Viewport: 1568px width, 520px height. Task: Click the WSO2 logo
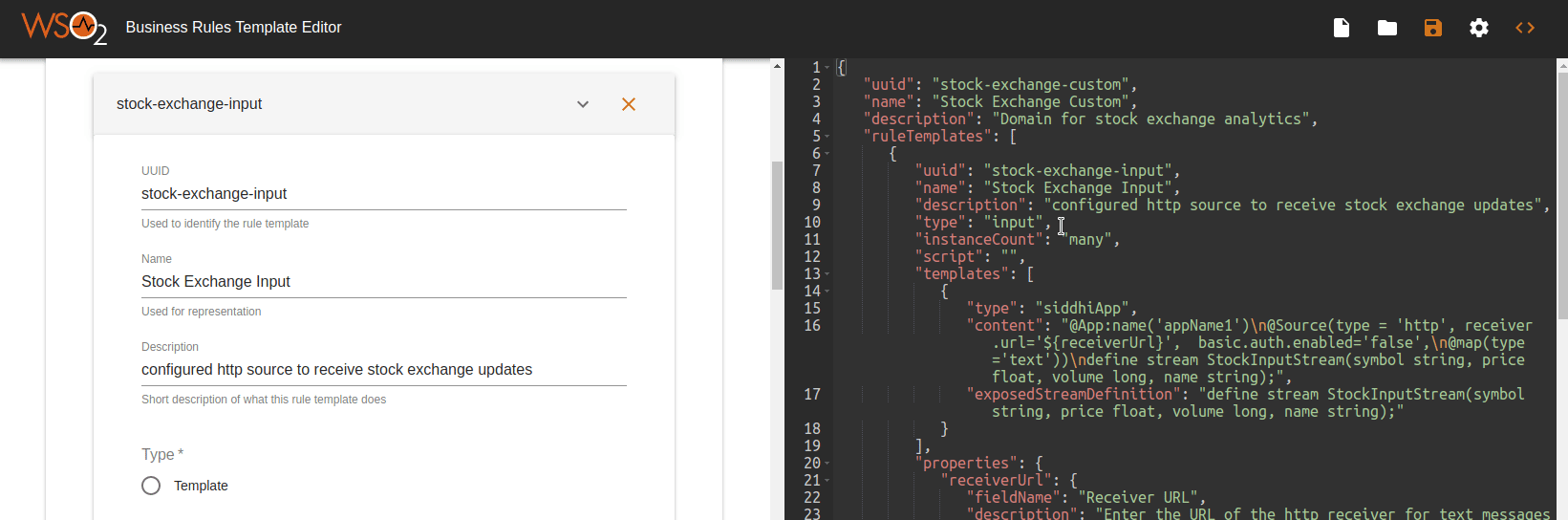64,28
